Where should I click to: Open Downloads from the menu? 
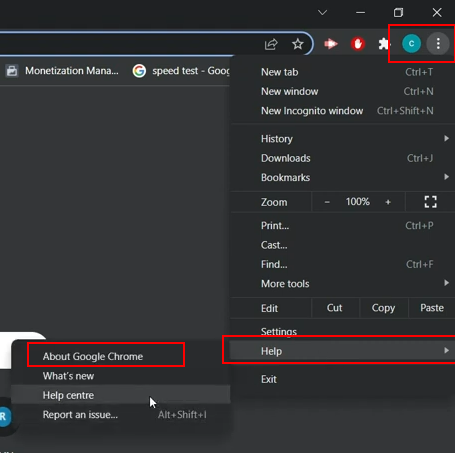(343, 158)
